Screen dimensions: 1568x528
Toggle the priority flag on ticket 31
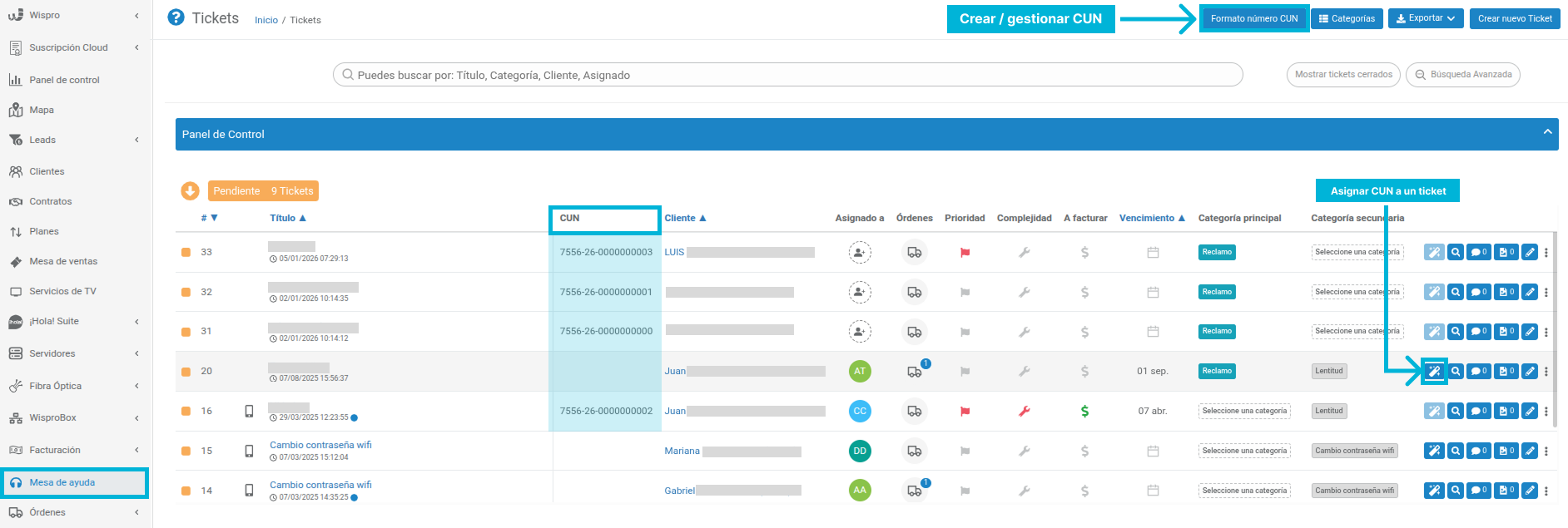tap(965, 332)
